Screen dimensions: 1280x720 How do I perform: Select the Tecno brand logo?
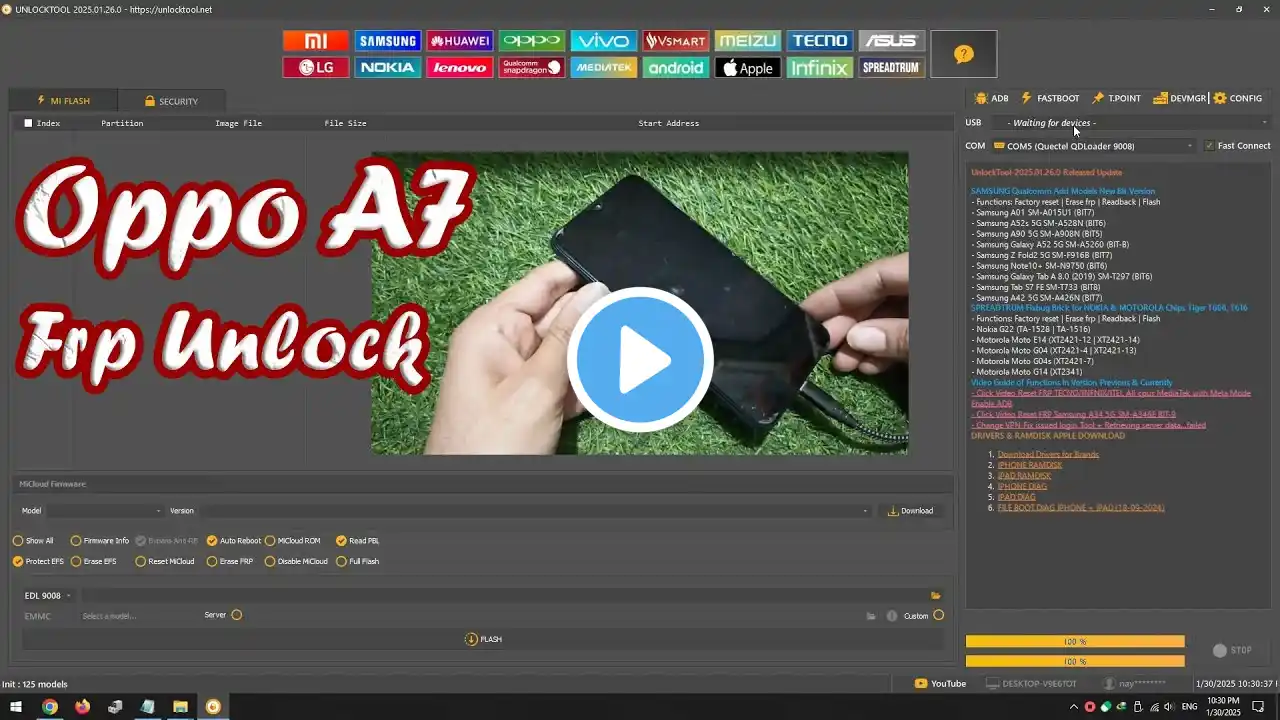pyautogui.click(x=820, y=41)
